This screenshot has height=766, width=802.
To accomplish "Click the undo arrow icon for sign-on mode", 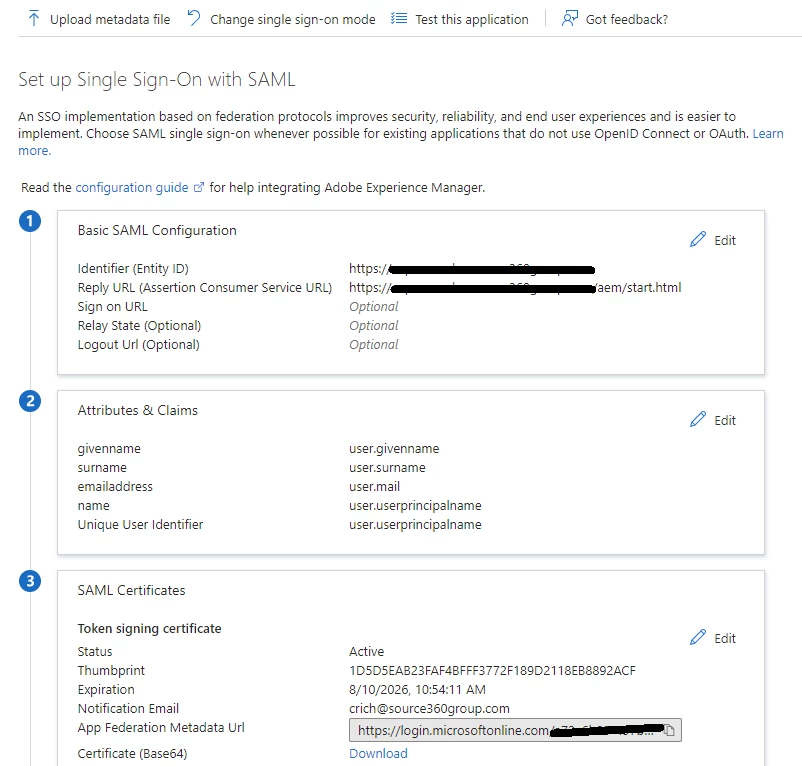I will (x=194, y=18).
